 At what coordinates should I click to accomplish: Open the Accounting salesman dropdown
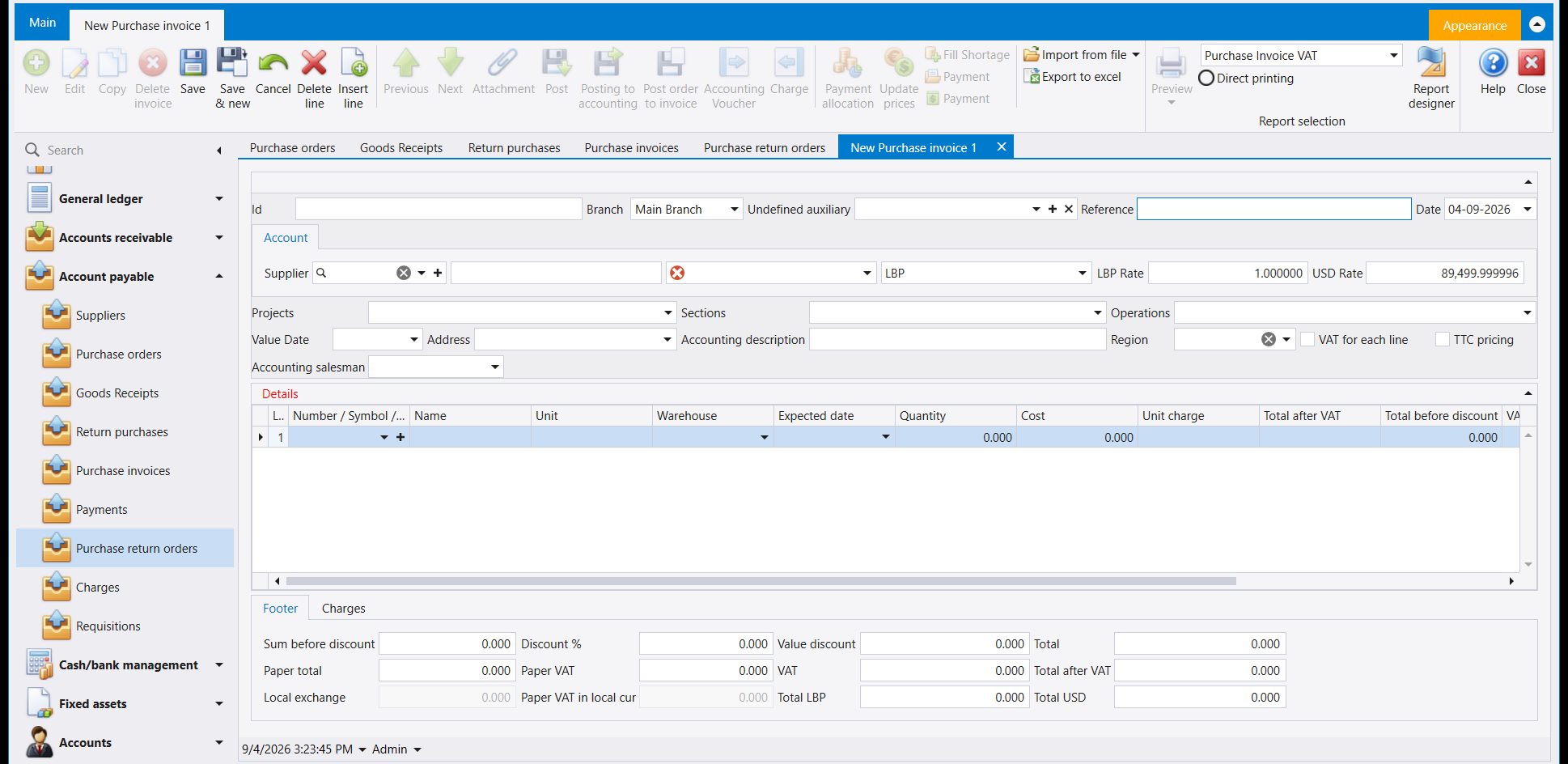coord(495,367)
